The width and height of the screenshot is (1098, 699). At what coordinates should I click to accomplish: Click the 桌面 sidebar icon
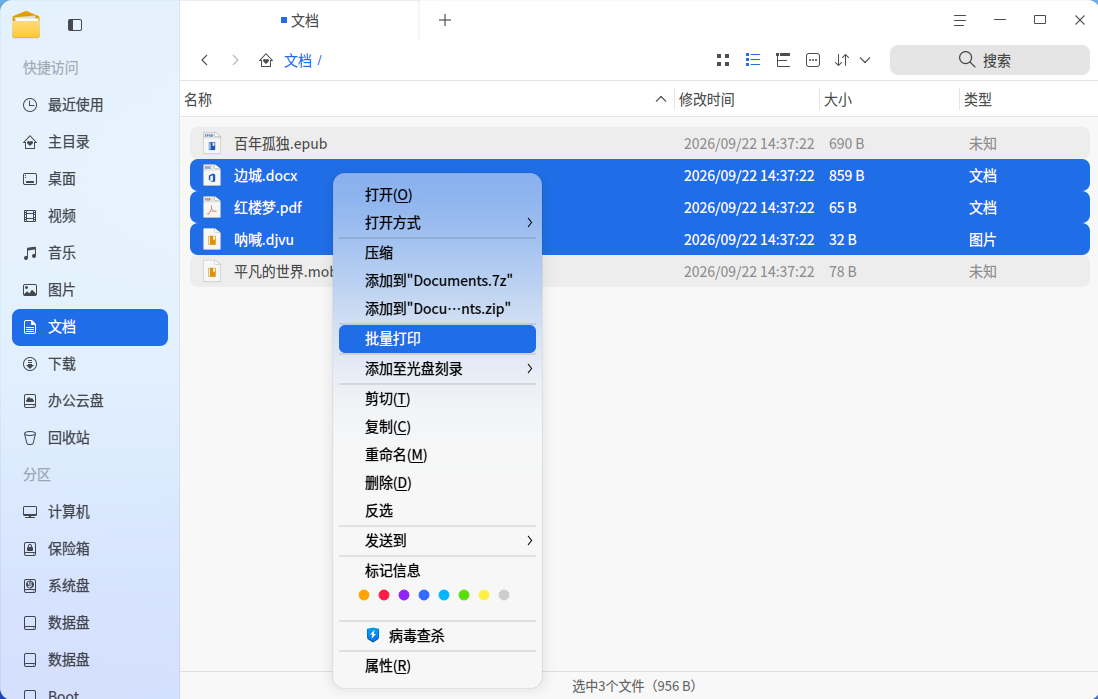point(30,179)
